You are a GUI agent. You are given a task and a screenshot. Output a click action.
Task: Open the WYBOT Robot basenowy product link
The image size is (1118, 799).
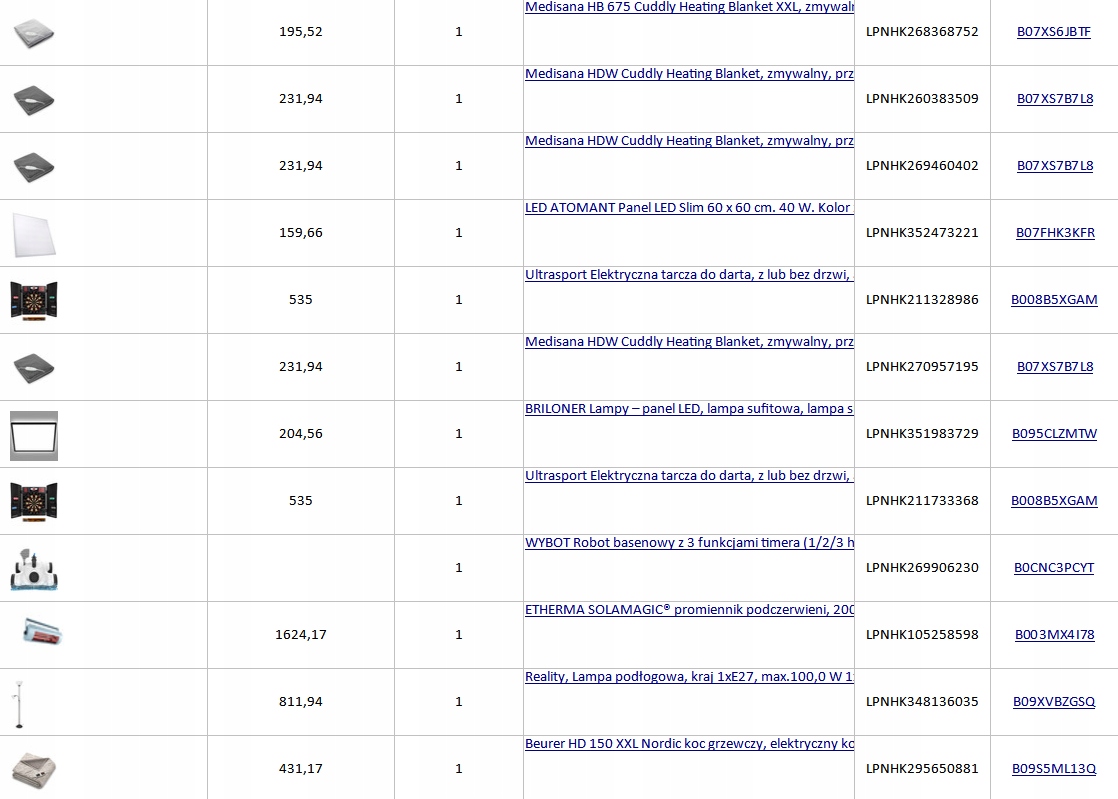pyautogui.click(x=689, y=543)
